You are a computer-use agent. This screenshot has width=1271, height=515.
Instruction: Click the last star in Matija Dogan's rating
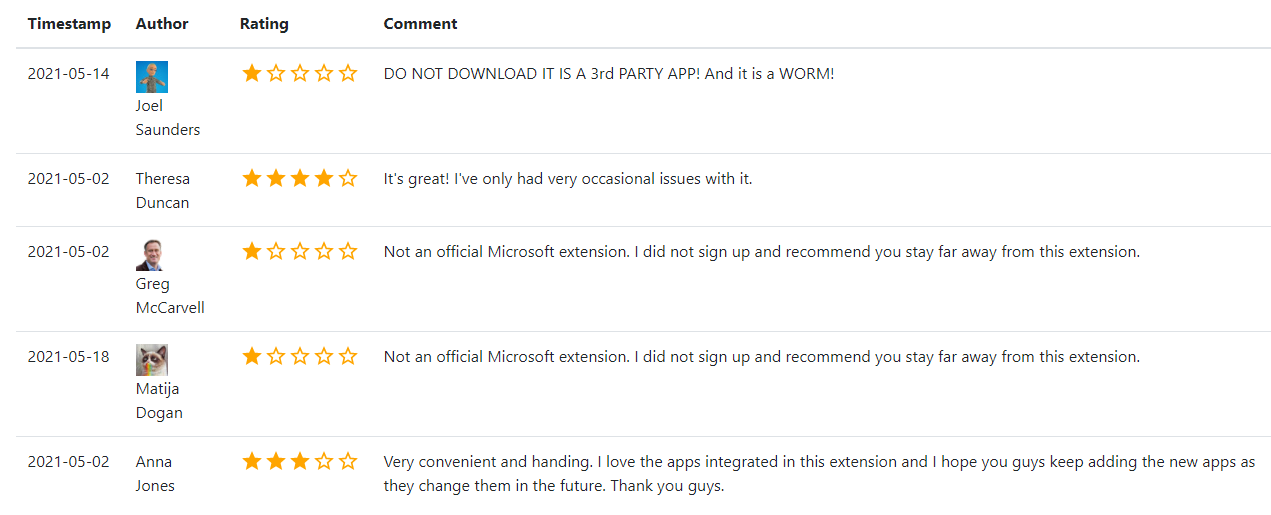point(348,356)
